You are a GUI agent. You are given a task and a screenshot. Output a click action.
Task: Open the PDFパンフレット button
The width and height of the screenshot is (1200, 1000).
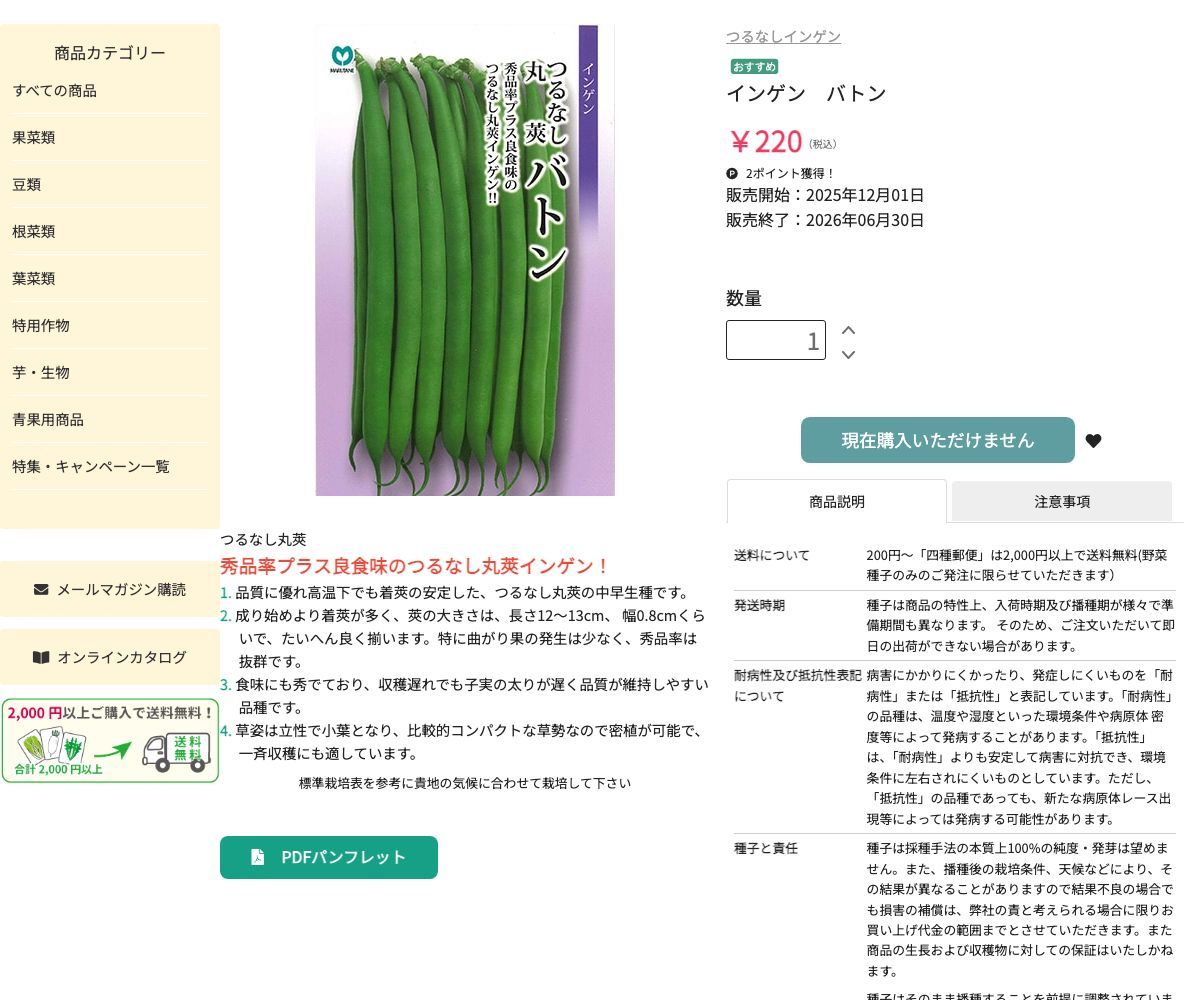pyautogui.click(x=329, y=857)
